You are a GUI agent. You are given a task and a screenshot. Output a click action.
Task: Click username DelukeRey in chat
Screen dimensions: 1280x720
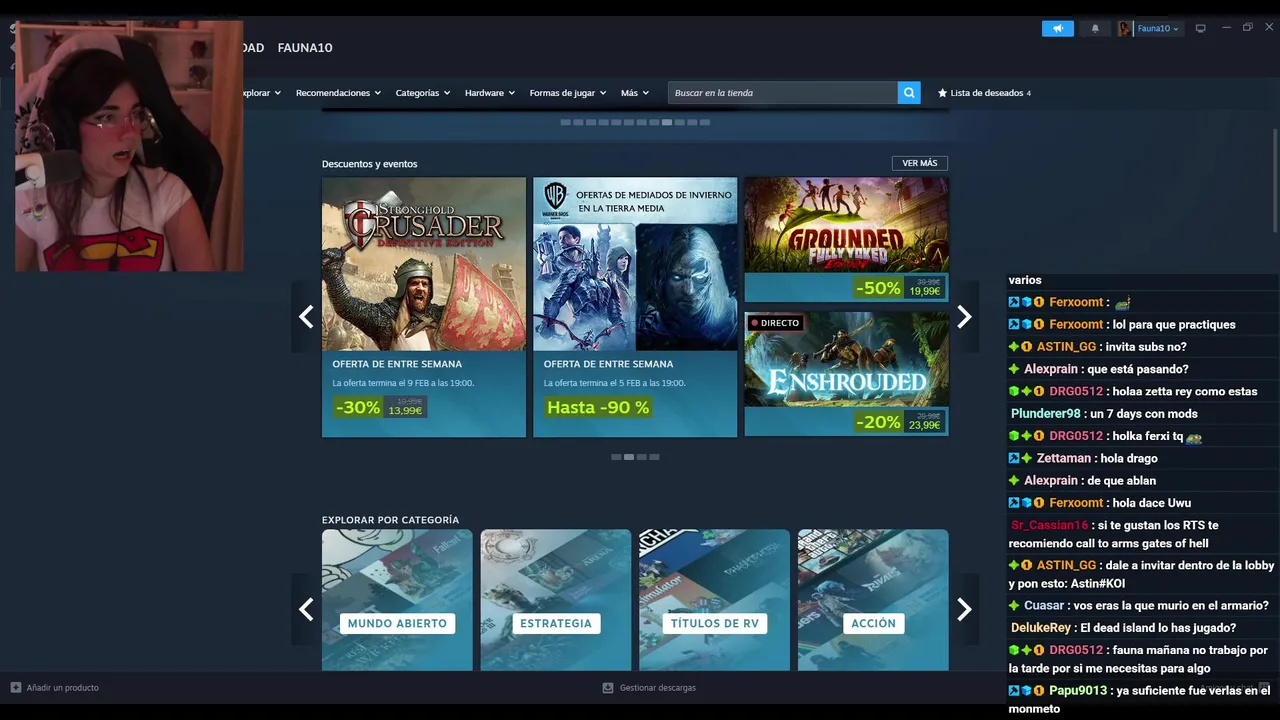tap(1040, 628)
